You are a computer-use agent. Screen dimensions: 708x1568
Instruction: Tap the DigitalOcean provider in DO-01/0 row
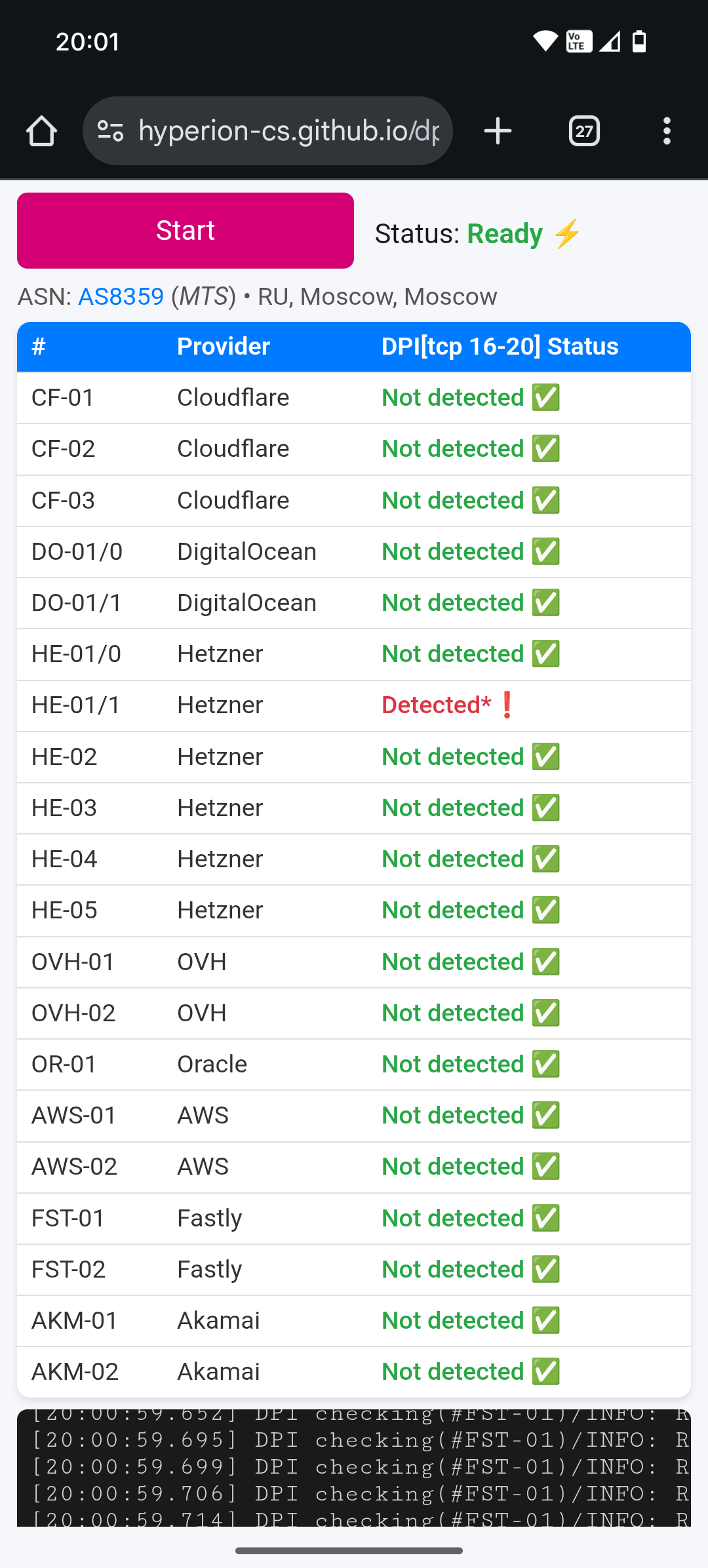click(246, 552)
